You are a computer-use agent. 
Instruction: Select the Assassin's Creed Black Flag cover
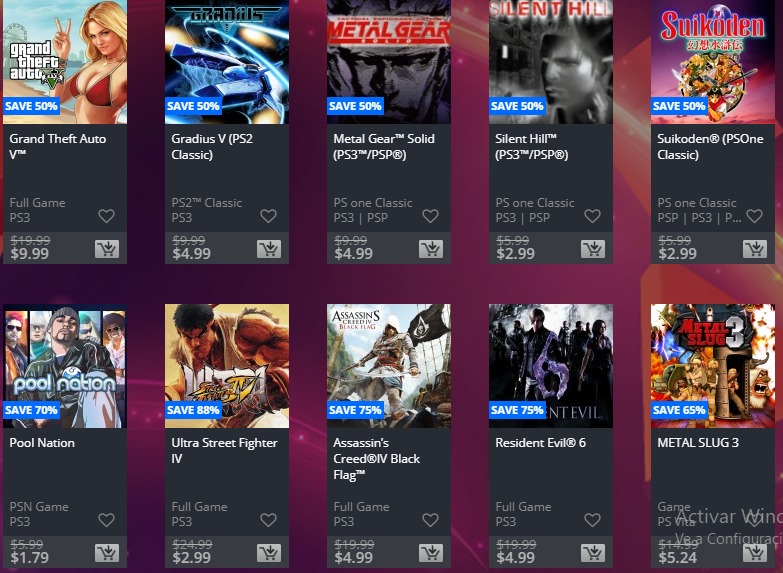click(389, 366)
